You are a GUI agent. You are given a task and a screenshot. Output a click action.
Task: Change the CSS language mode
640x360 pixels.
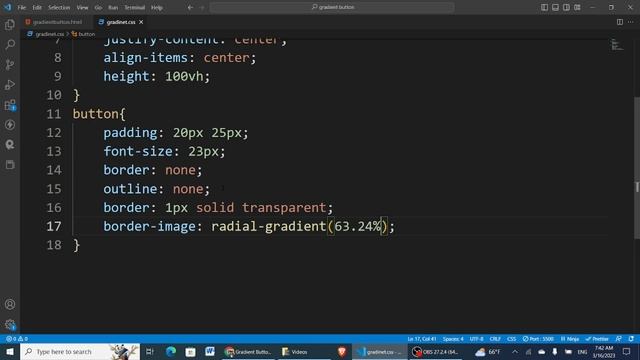[511, 339]
